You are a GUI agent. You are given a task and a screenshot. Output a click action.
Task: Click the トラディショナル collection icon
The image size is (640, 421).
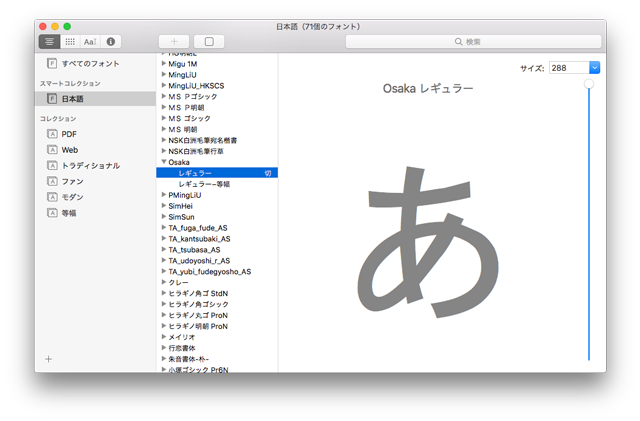pos(52,165)
